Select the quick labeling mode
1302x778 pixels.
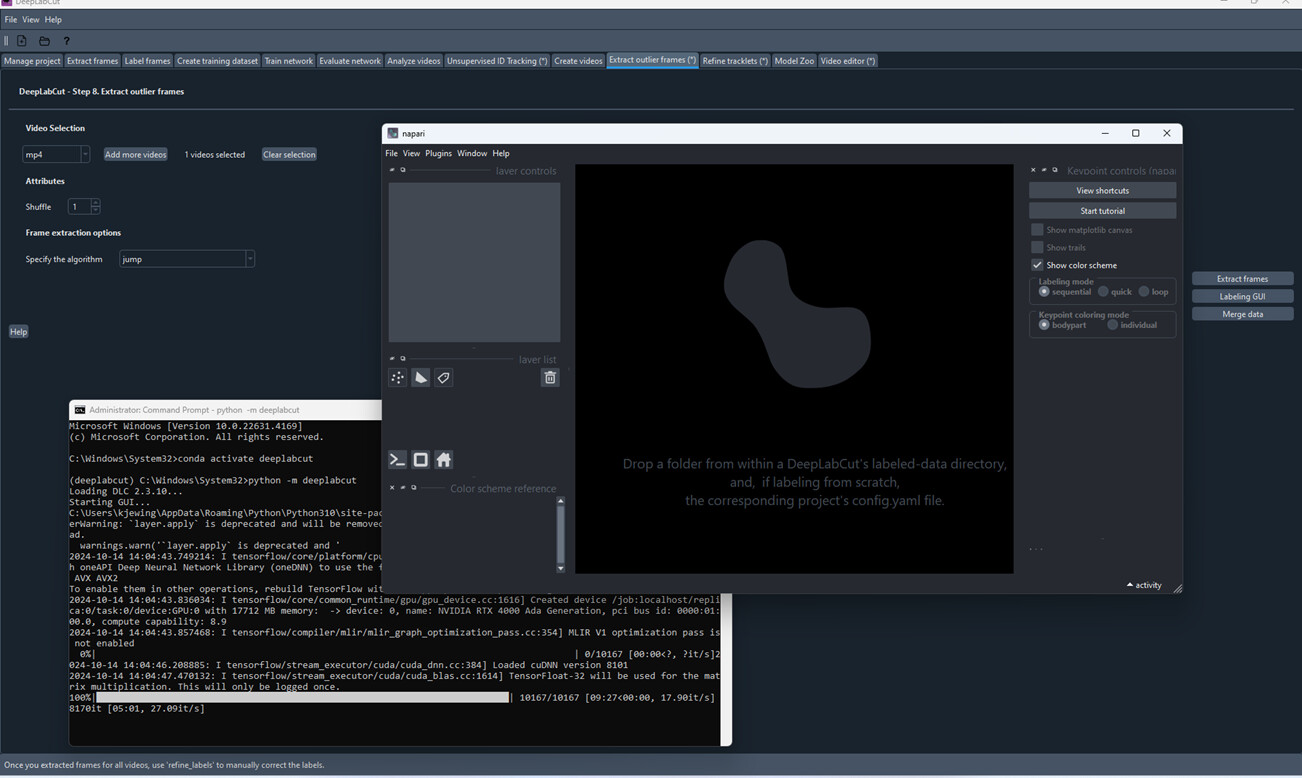point(1103,291)
